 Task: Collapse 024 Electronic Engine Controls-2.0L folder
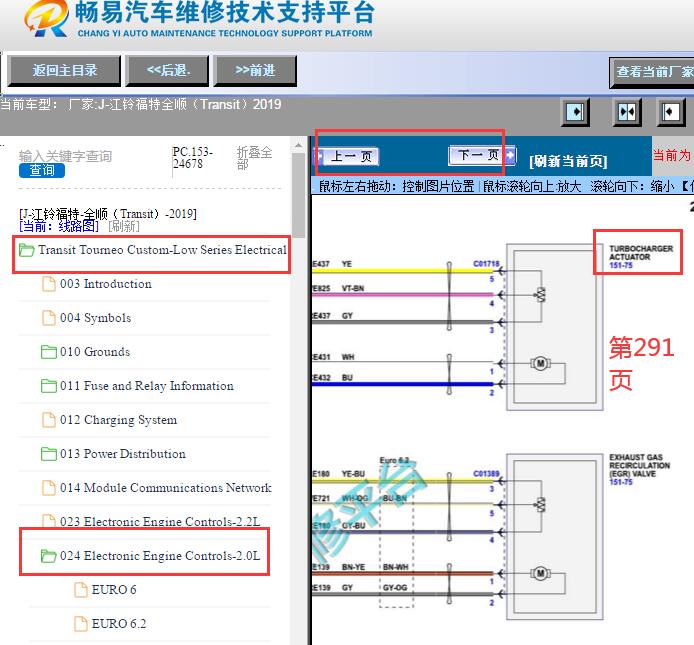coord(160,556)
